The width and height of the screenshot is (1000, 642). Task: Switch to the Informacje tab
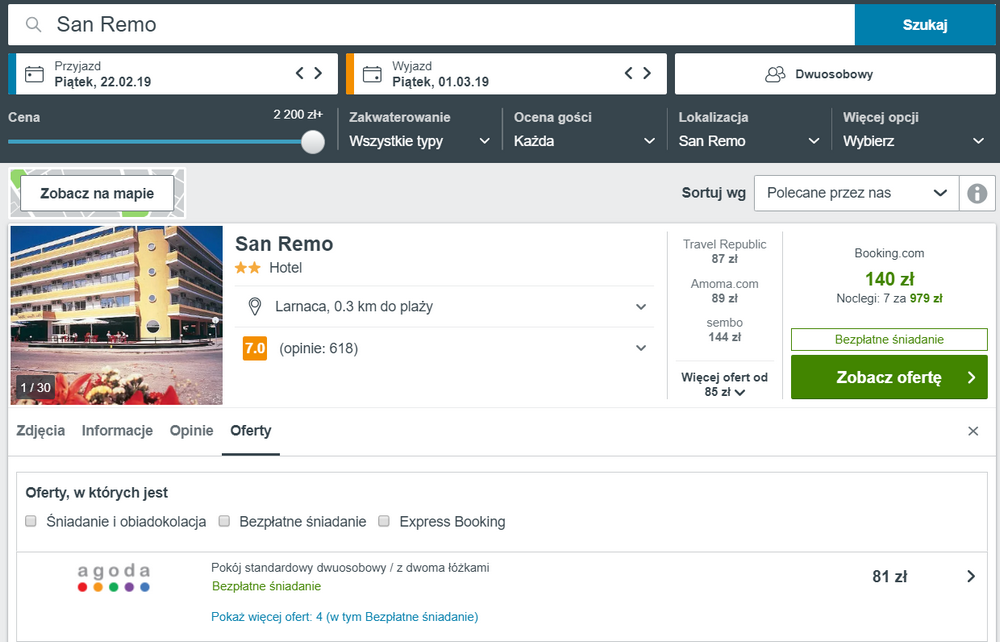(x=117, y=431)
